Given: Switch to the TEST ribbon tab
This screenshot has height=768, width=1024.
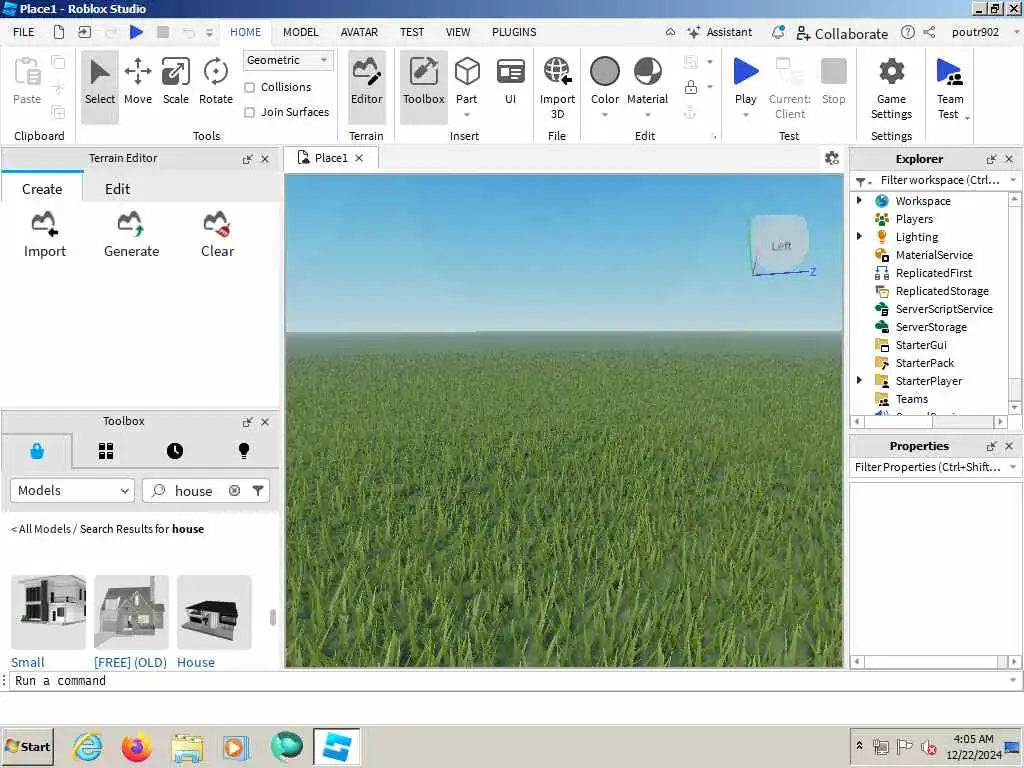Looking at the screenshot, I should (412, 32).
